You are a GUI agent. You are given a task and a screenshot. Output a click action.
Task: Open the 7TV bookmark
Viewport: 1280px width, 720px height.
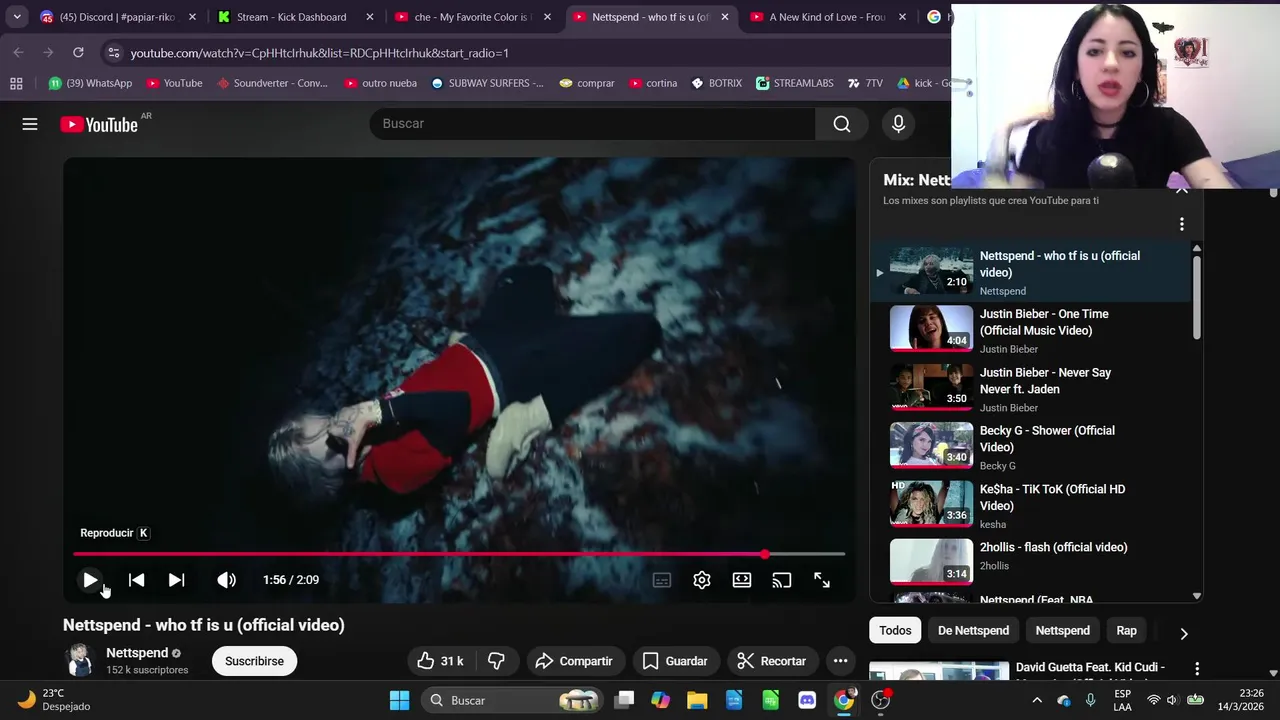pyautogui.click(x=865, y=83)
